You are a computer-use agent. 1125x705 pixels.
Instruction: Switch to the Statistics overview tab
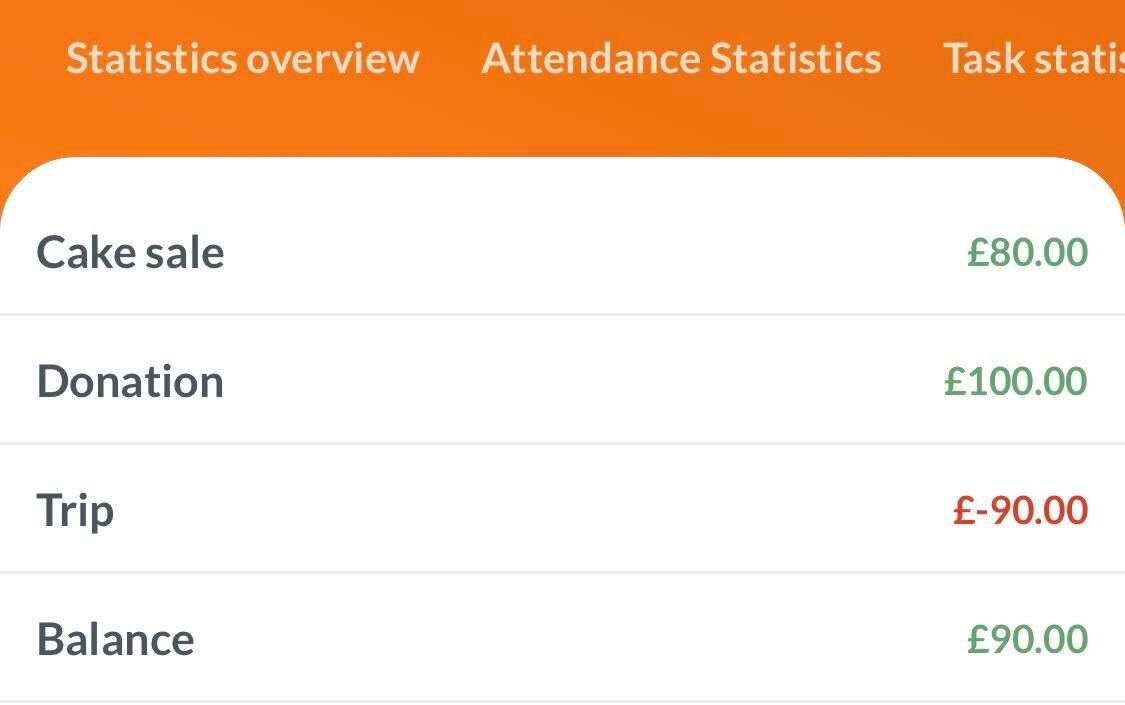pos(242,58)
